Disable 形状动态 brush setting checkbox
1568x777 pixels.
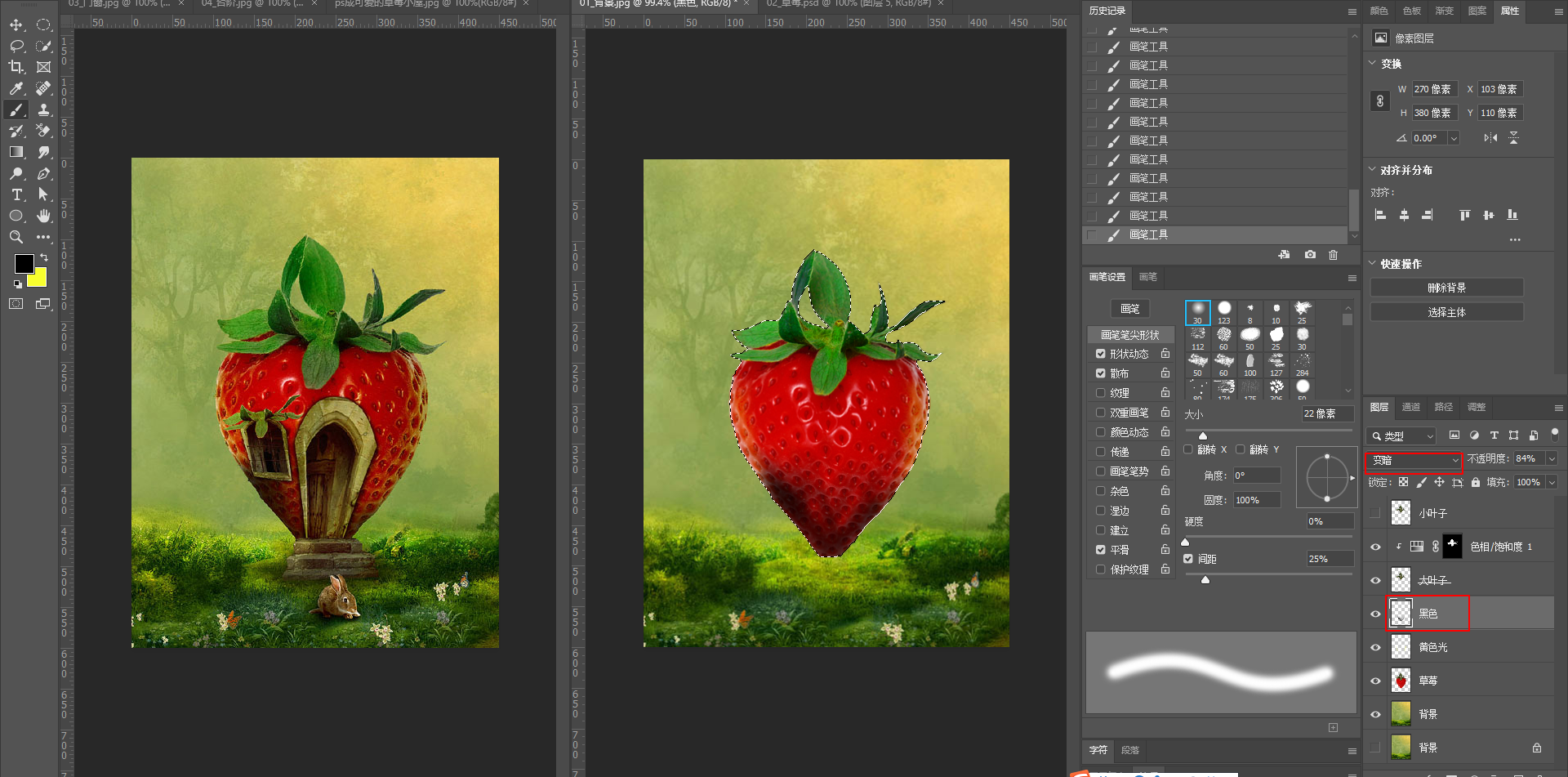click(x=1101, y=354)
